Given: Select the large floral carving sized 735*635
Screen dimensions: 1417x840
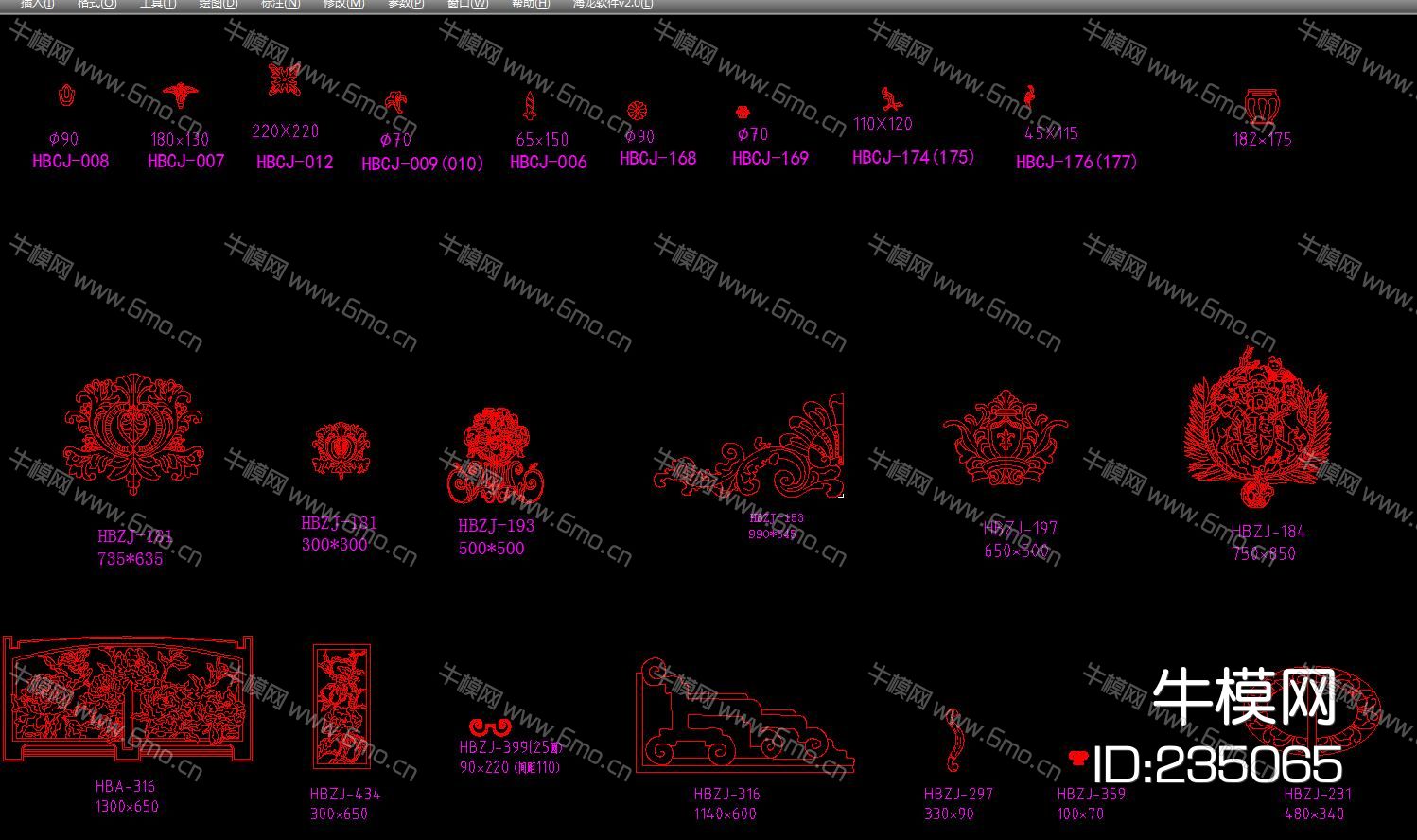Looking at the screenshot, I should 133,434.
